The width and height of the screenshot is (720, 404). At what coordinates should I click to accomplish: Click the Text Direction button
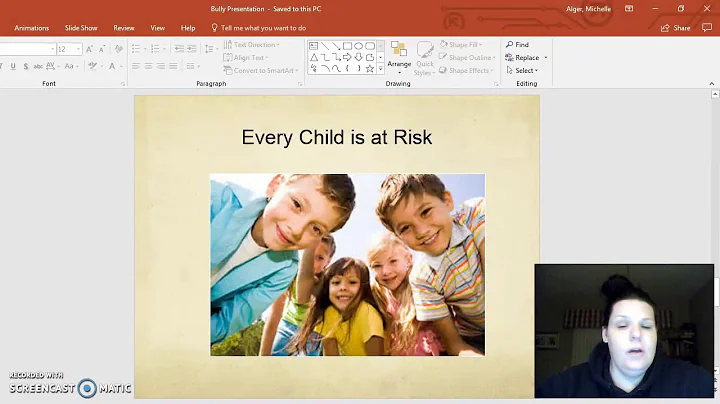(x=252, y=45)
